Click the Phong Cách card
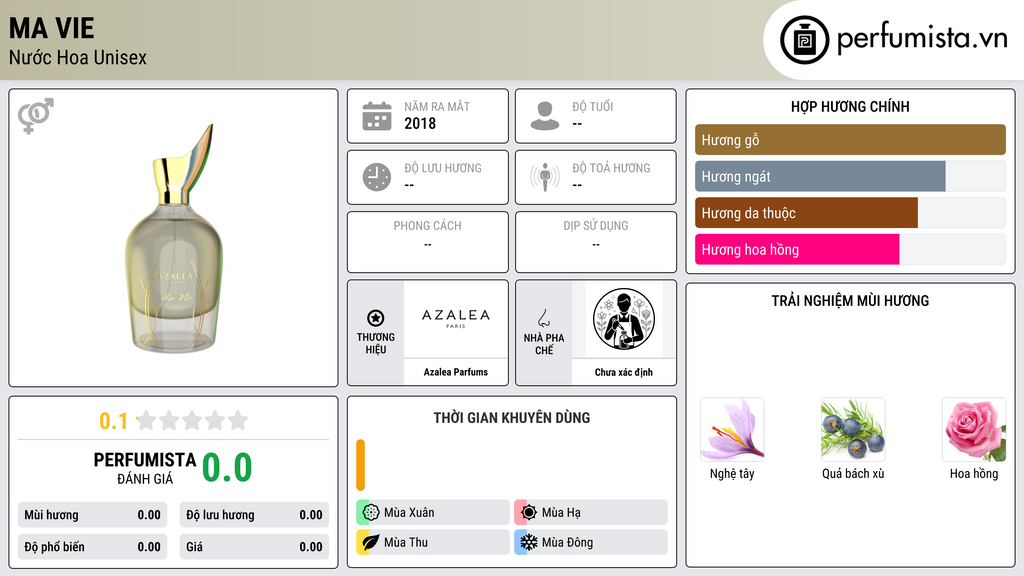 pyautogui.click(x=428, y=242)
